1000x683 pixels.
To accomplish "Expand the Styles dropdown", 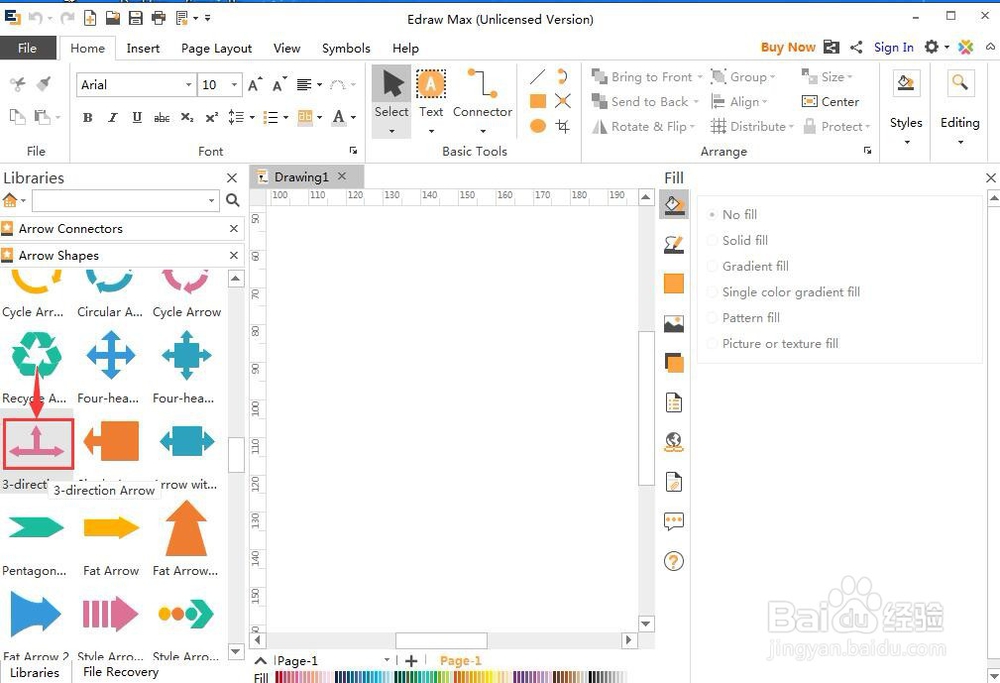I will pyautogui.click(x=906, y=142).
